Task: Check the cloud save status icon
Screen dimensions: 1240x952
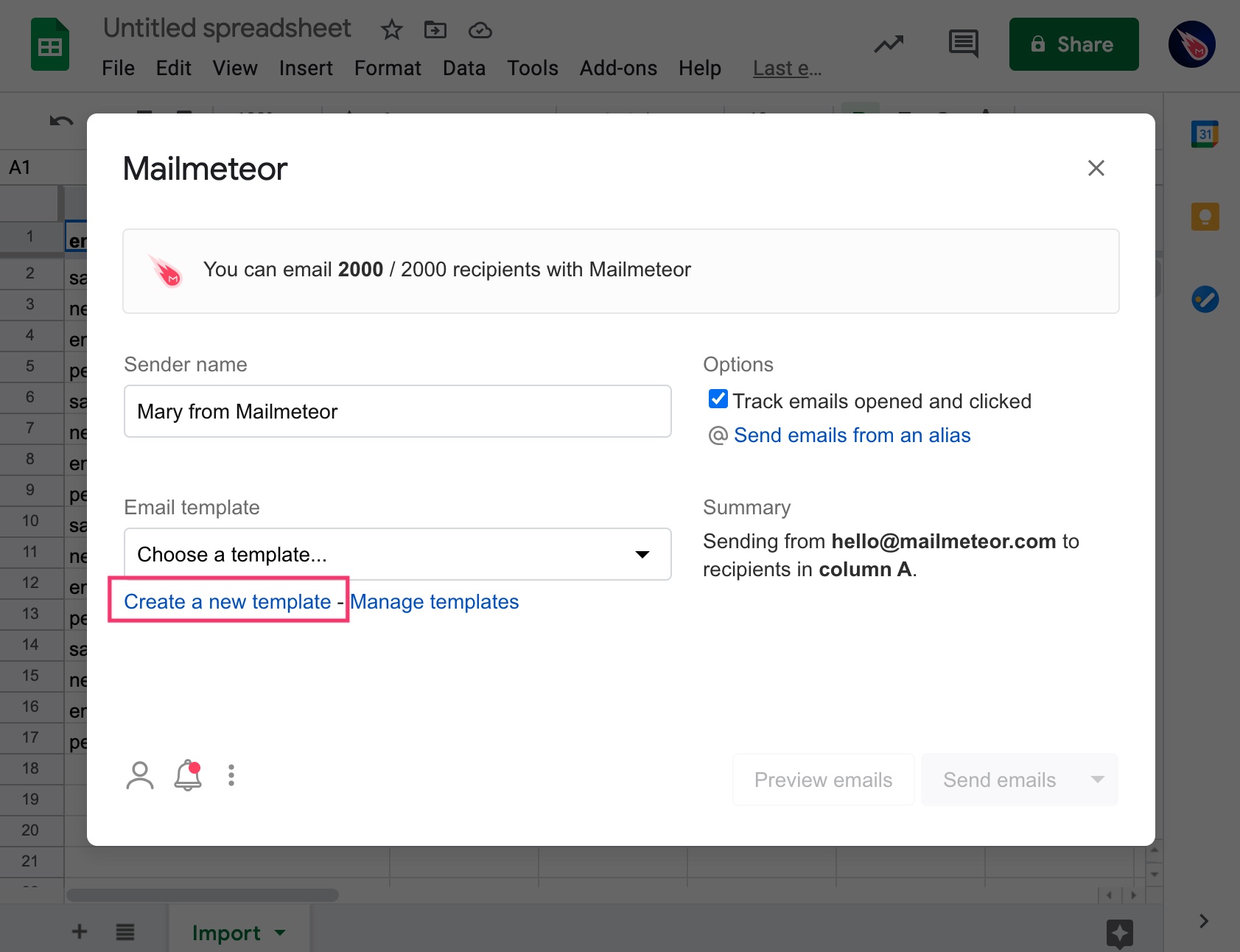Action: [480, 30]
